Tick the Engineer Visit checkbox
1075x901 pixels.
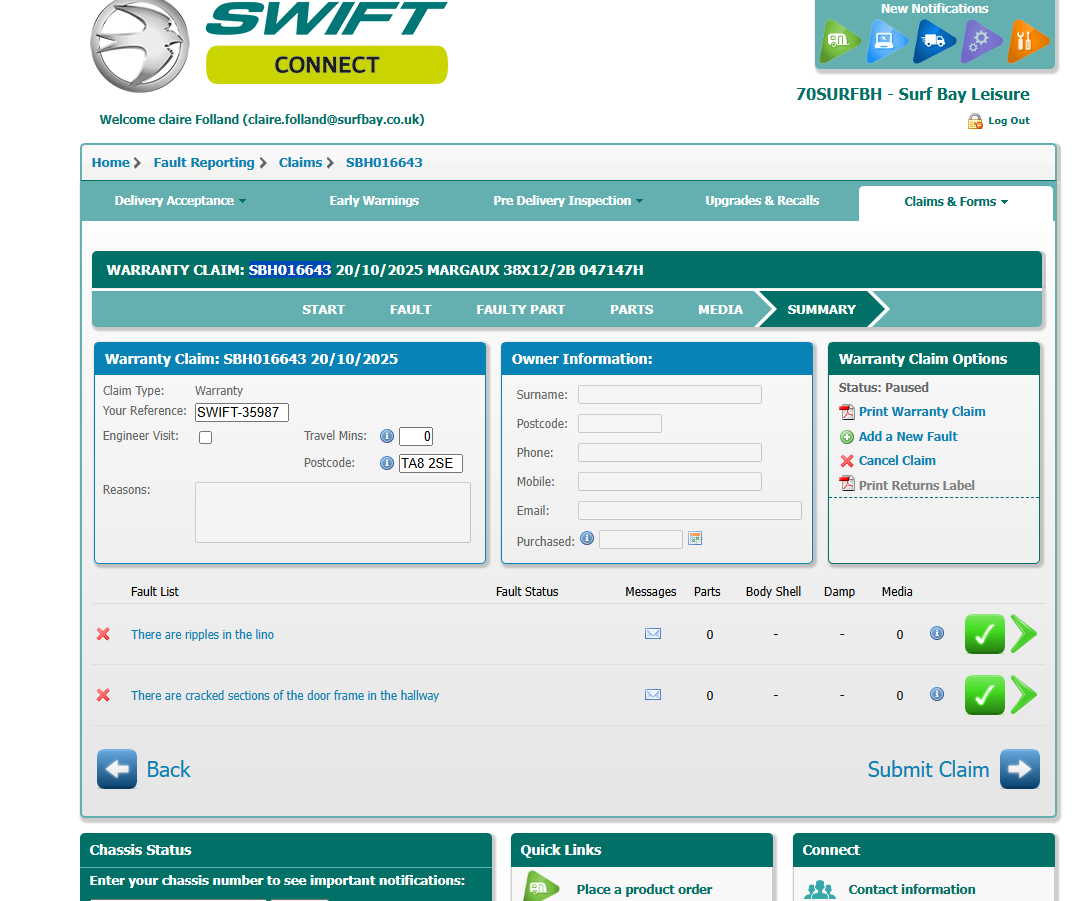point(206,437)
